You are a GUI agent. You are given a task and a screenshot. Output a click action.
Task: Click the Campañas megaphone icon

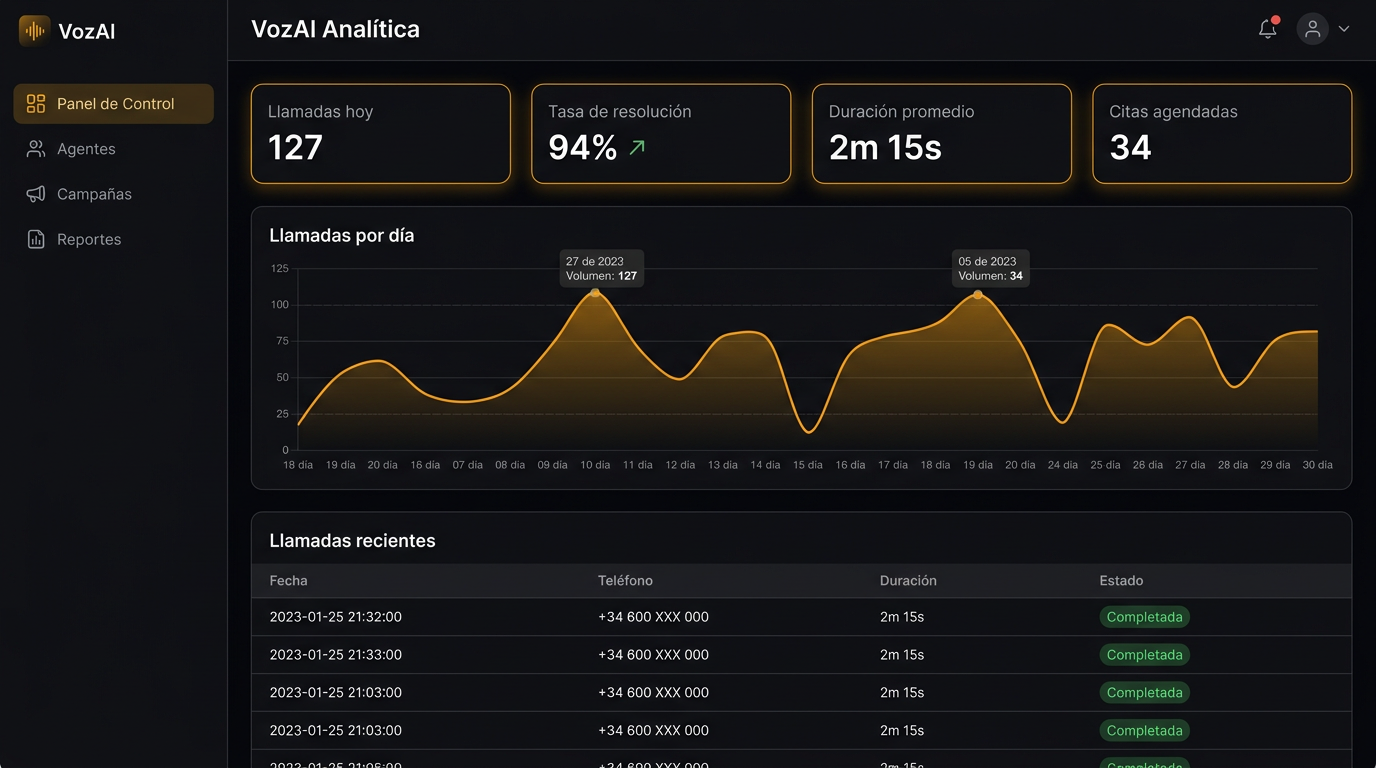coord(36,194)
